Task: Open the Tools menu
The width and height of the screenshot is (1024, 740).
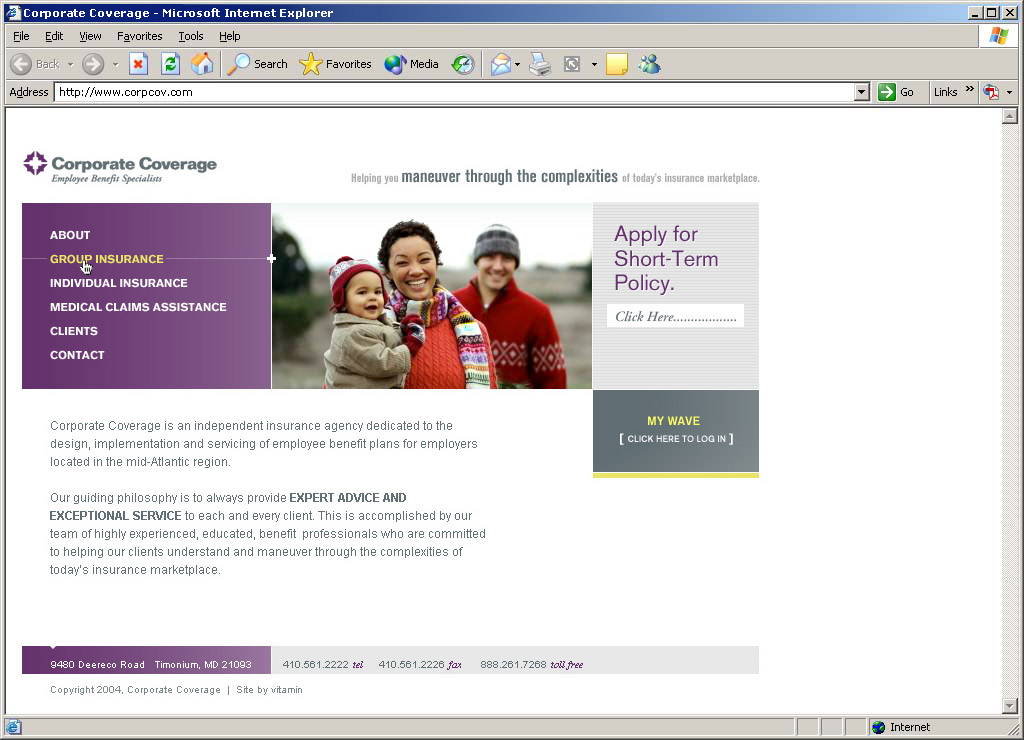Action: [190, 36]
